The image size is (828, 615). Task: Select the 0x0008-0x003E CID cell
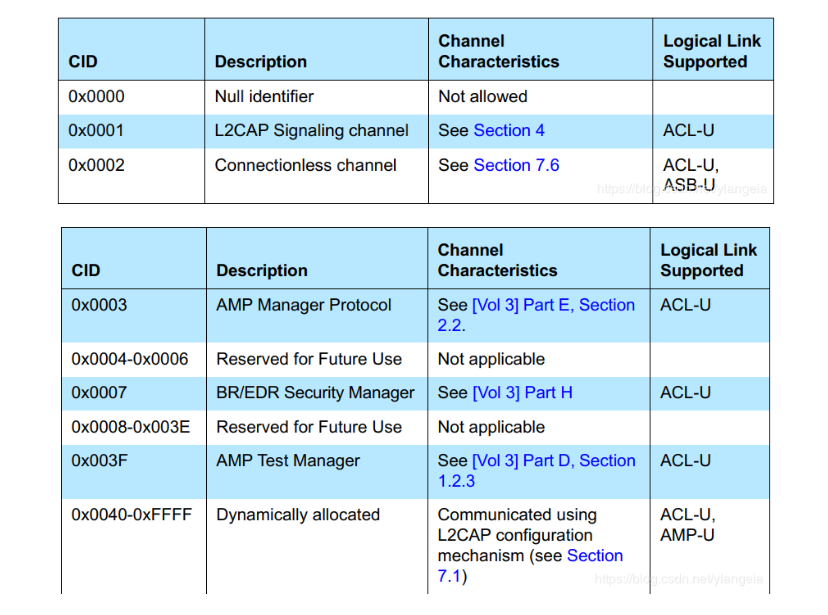[131, 427]
